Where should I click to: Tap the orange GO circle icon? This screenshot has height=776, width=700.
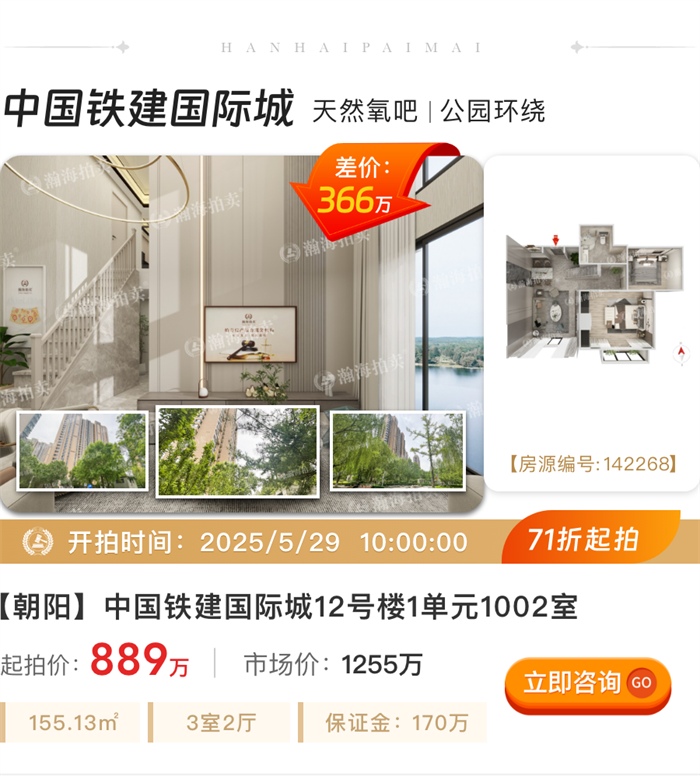point(641,682)
